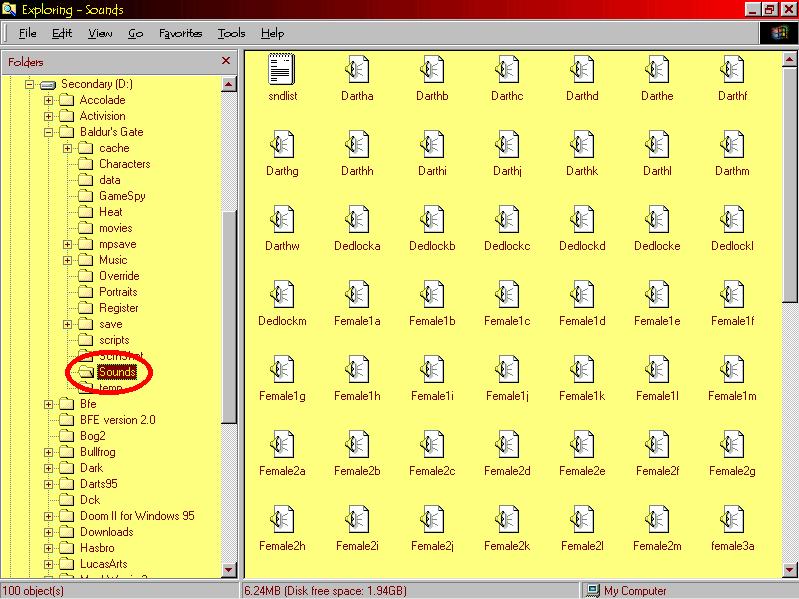Screen dimensions: 799x599
Task: Select the Dartha sound file
Action: [357, 71]
